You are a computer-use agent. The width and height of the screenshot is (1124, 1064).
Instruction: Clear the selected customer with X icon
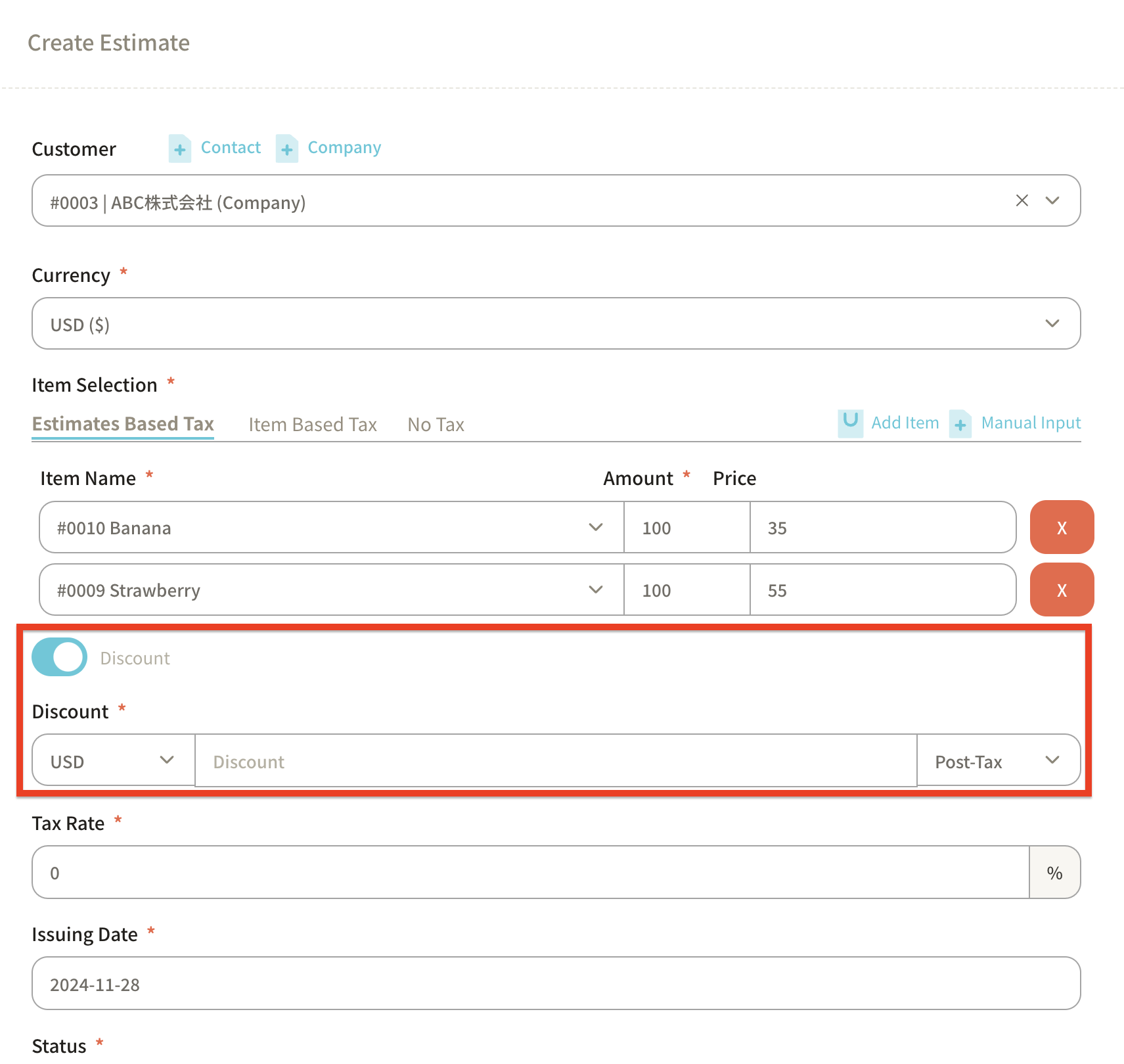1022,200
